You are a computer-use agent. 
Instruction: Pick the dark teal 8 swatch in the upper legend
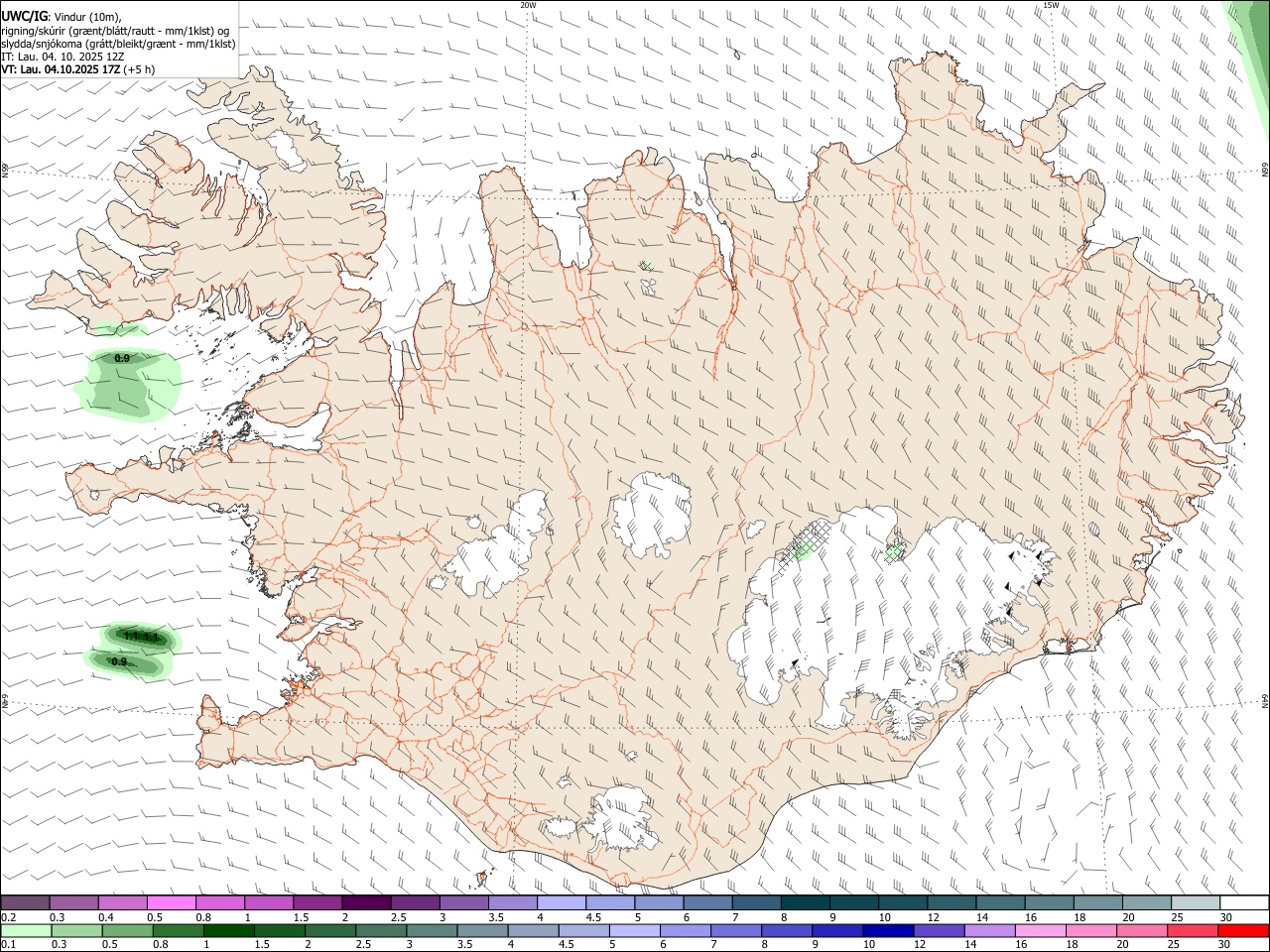805,902
